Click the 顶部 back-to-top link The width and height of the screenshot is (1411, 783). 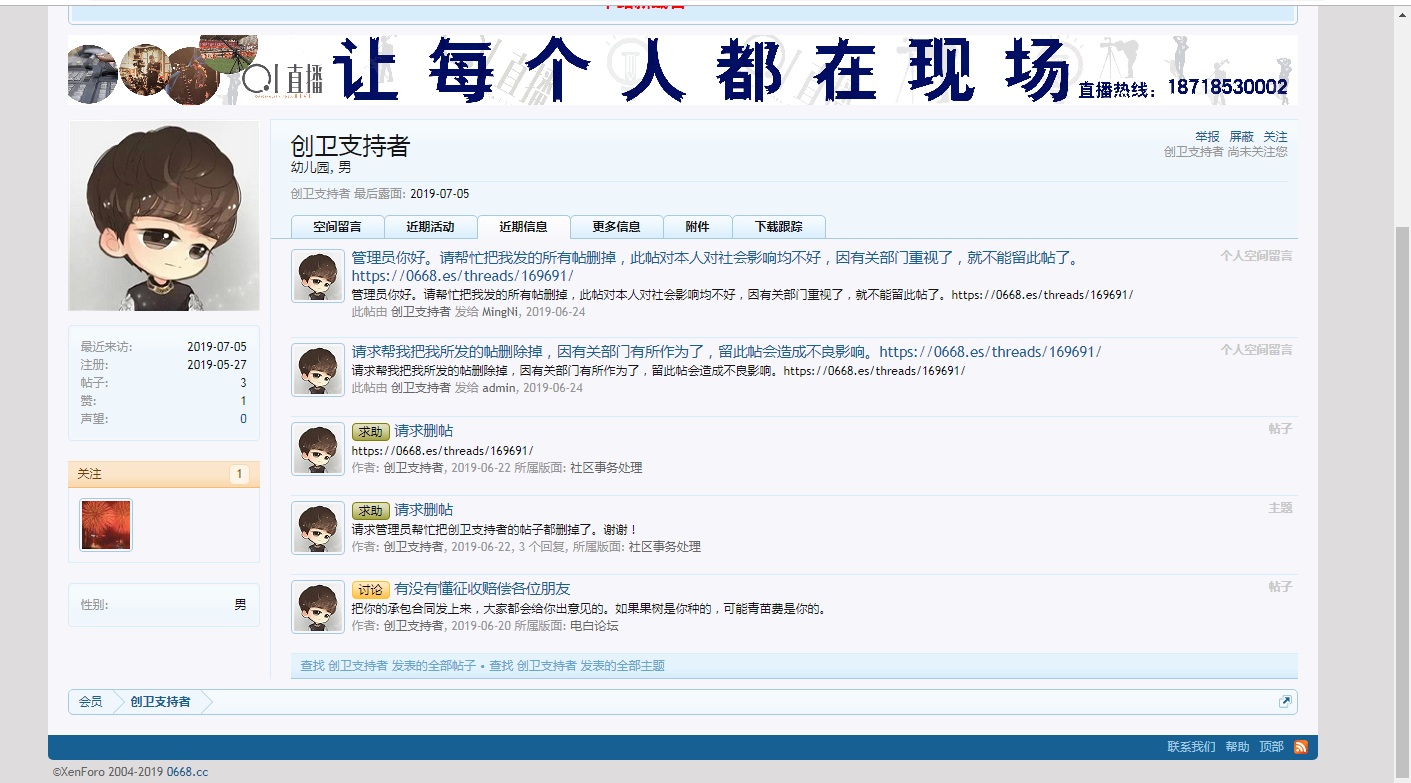pyautogui.click(x=1271, y=747)
